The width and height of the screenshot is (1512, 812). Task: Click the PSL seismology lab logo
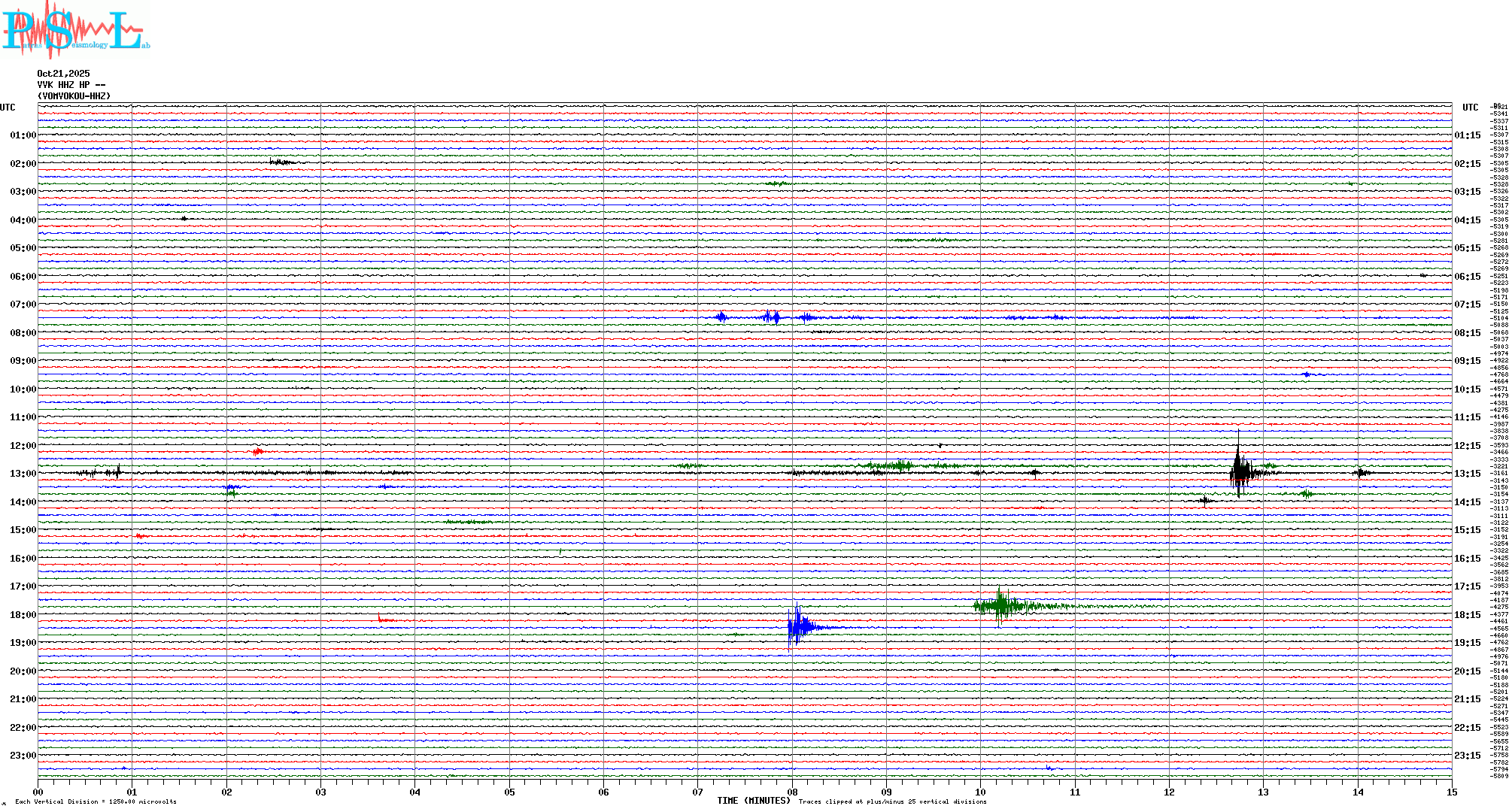(75, 30)
